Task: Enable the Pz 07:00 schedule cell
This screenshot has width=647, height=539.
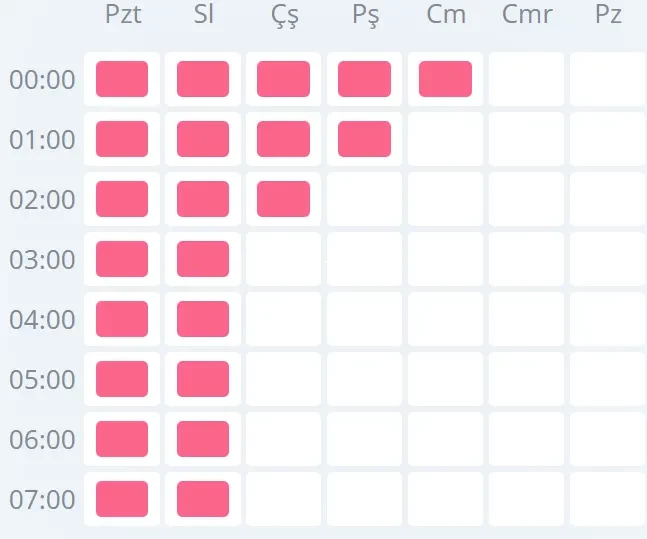Action: pos(607,499)
